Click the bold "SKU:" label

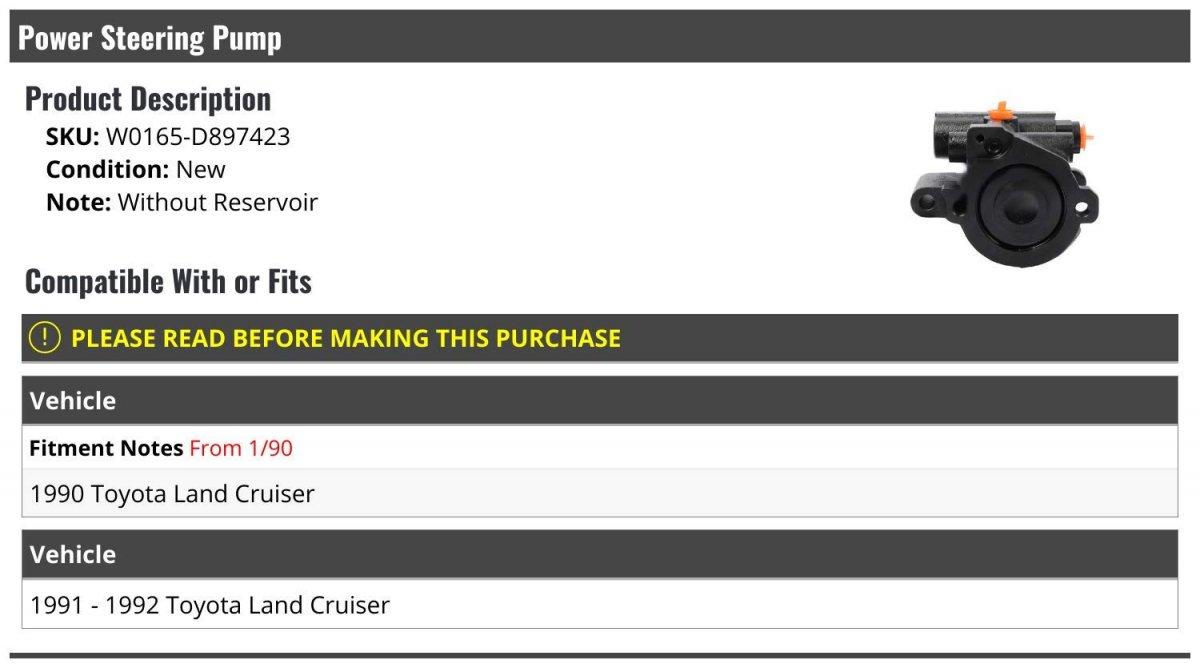coord(72,137)
